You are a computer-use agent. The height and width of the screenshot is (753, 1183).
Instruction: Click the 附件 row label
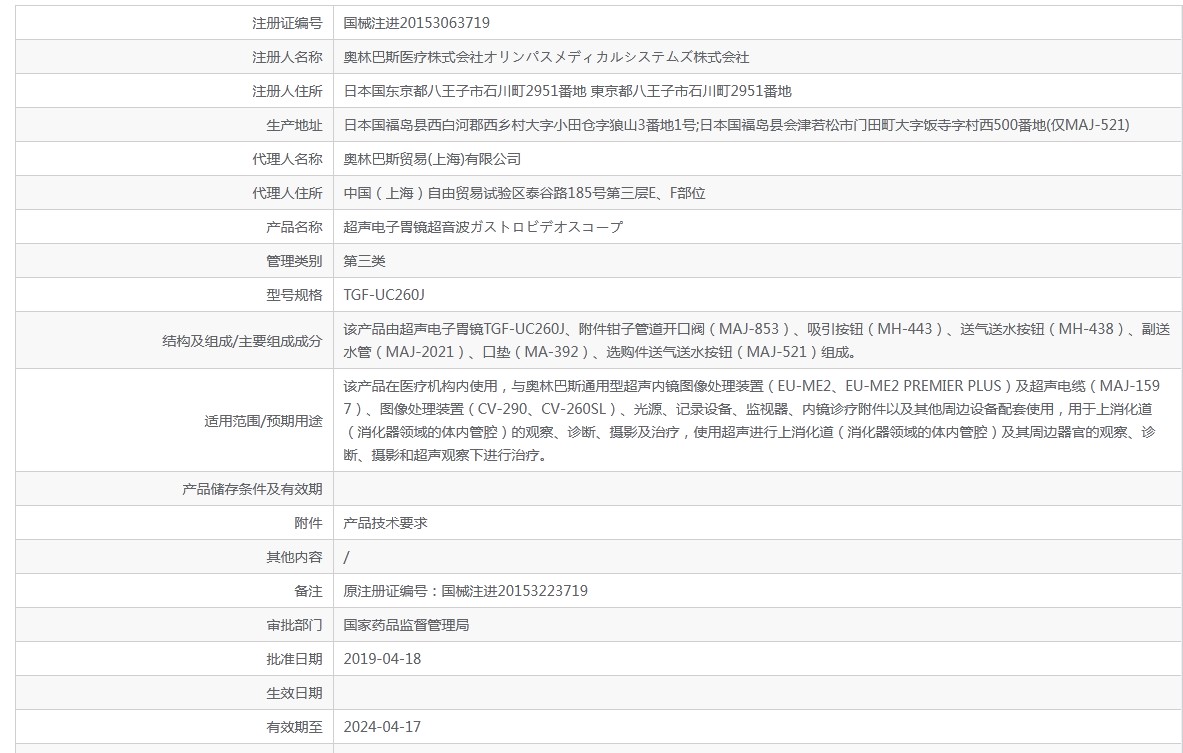point(308,524)
